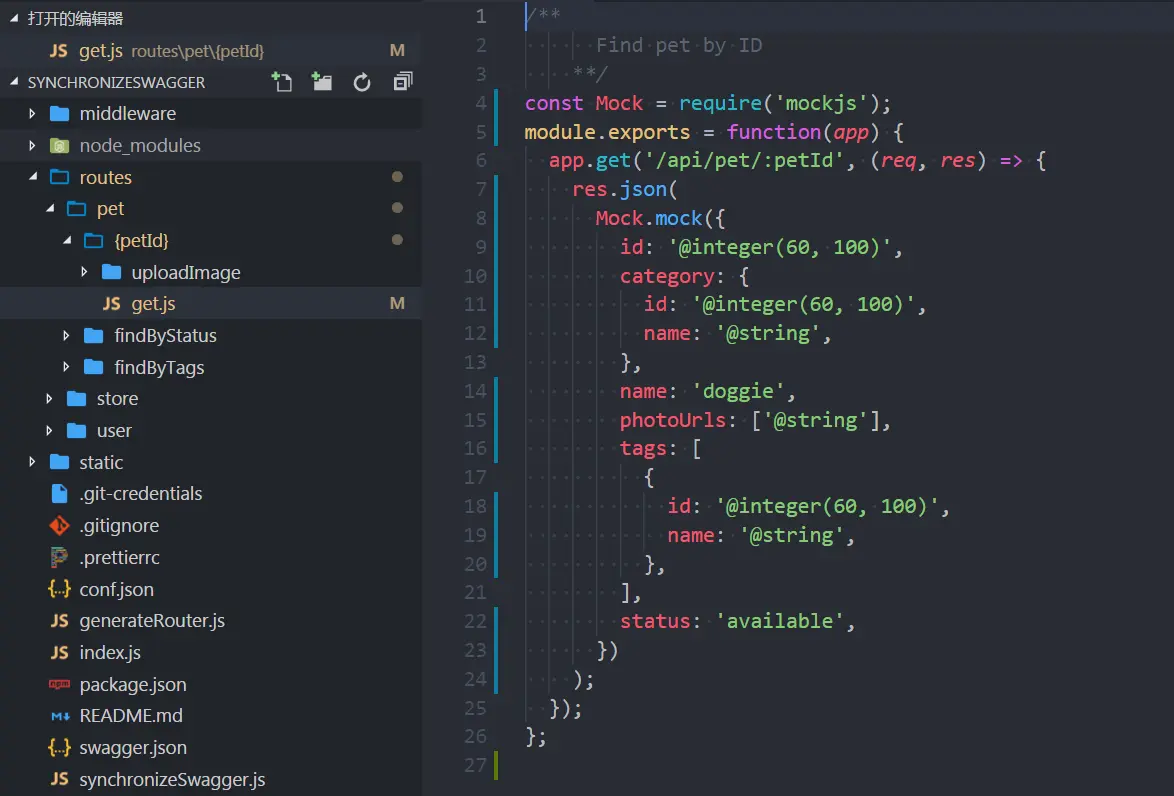Expand the user folder arrow

(x=49, y=431)
